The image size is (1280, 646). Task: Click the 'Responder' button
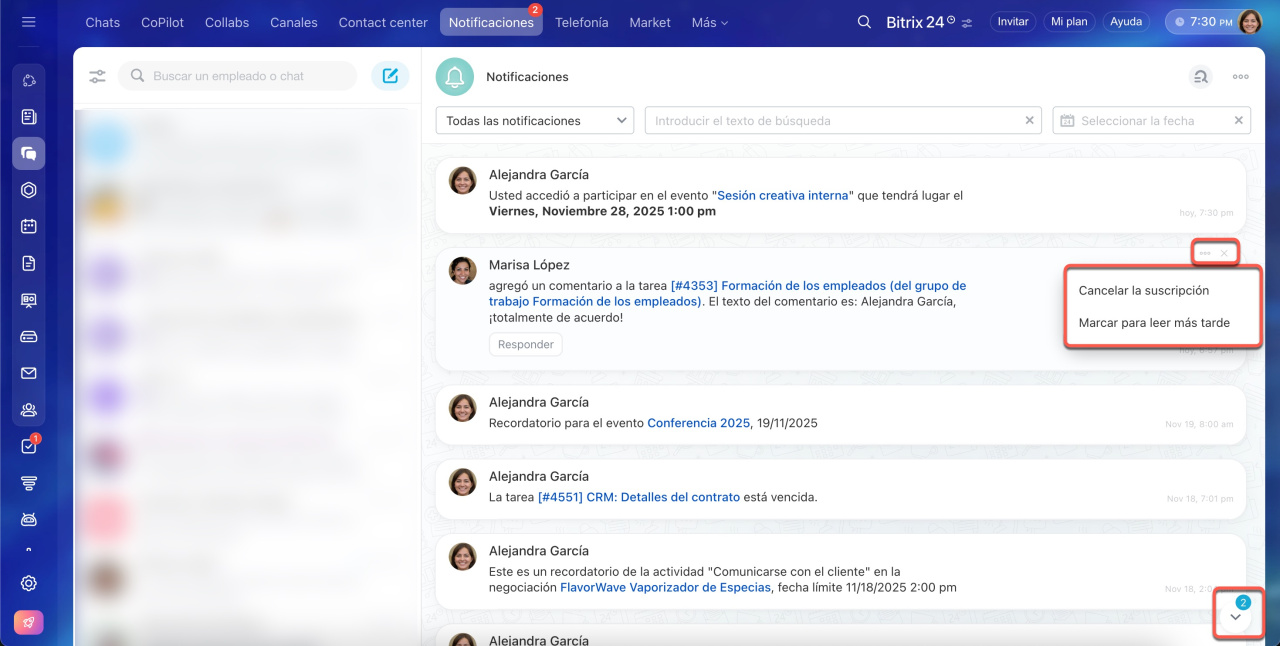coord(525,344)
